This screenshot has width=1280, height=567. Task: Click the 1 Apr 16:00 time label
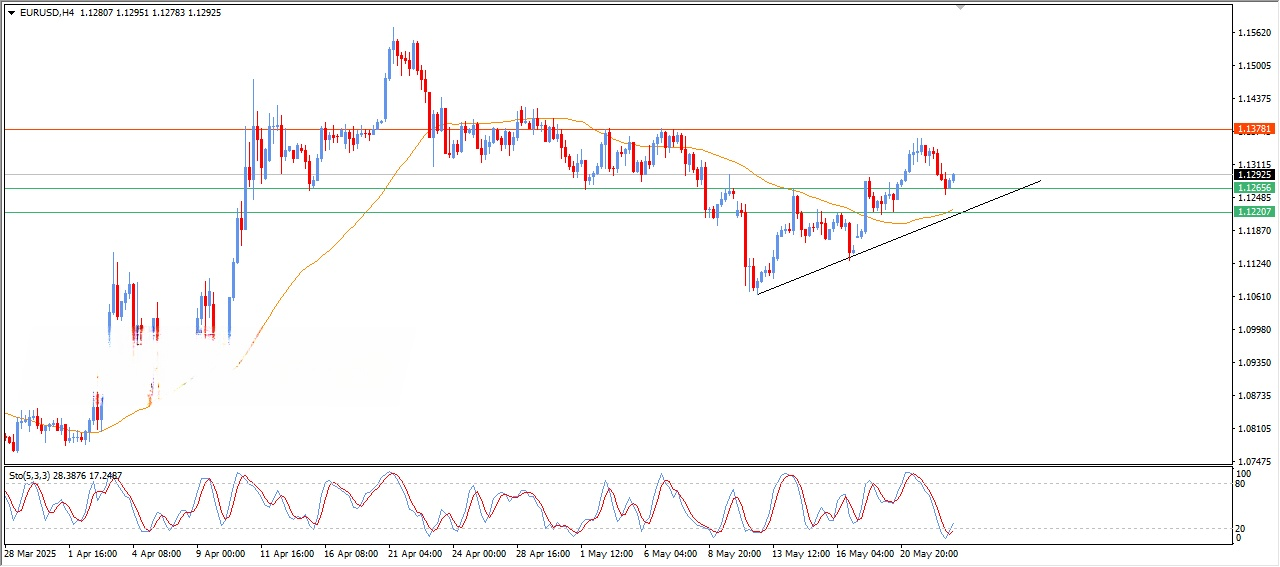[x=91, y=553]
